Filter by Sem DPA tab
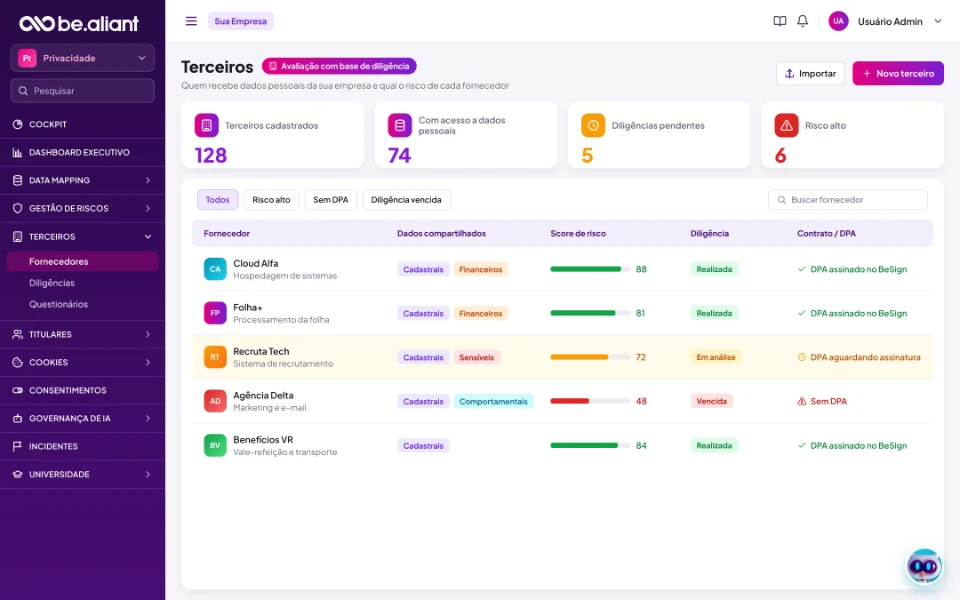The width and height of the screenshot is (960, 600). (331, 200)
